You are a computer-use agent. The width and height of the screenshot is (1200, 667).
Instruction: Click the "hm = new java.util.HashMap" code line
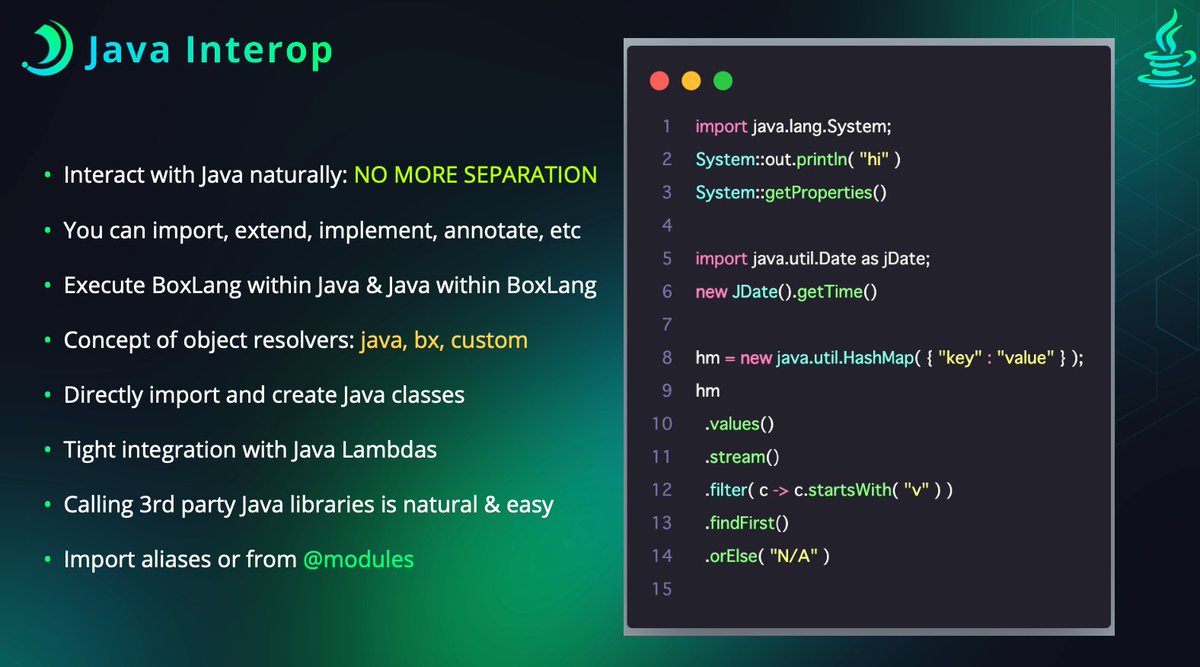pos(889,357)
